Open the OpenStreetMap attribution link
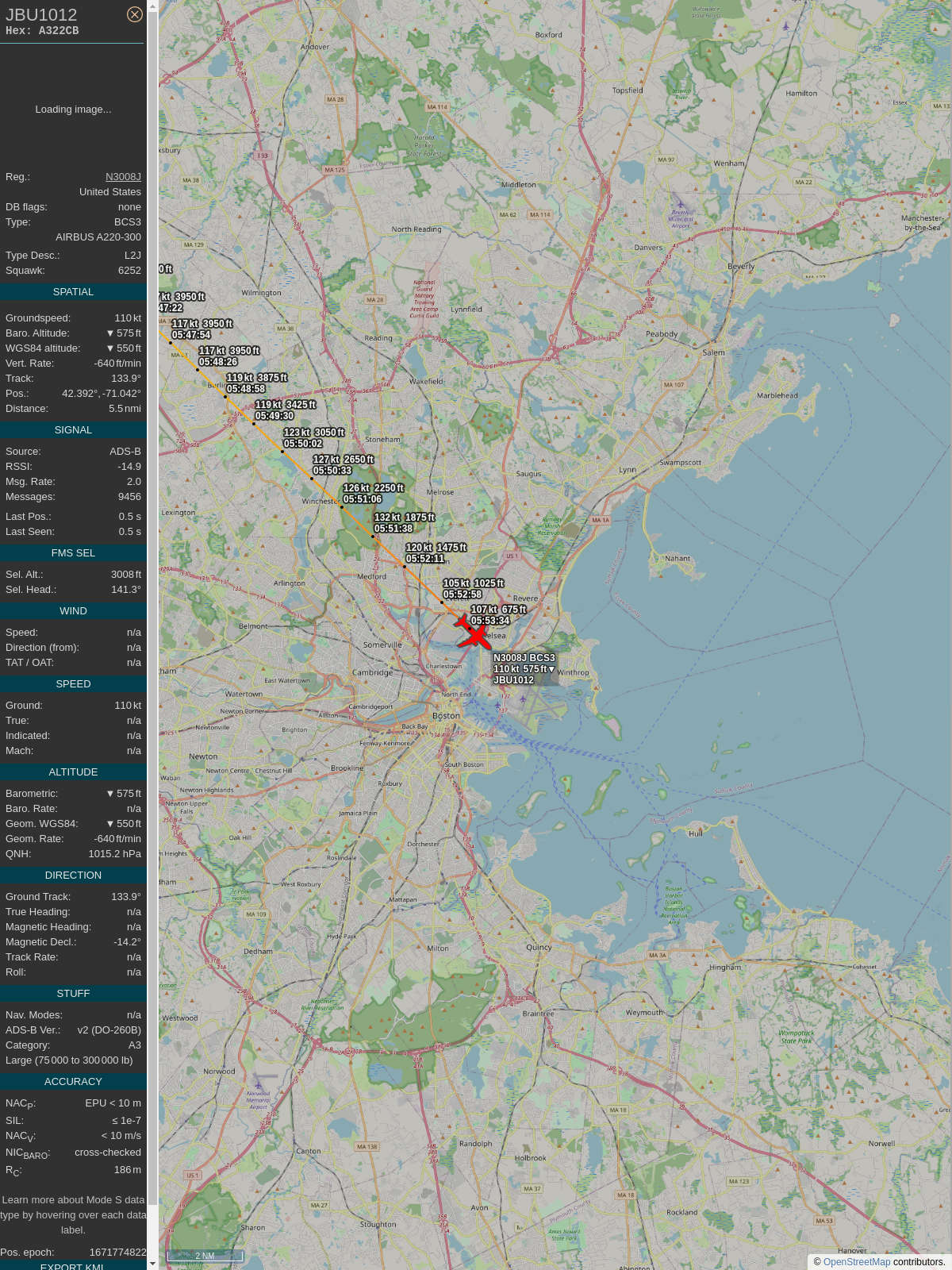This screenshot has width=952, height=1270. (x=856, y=1262)
